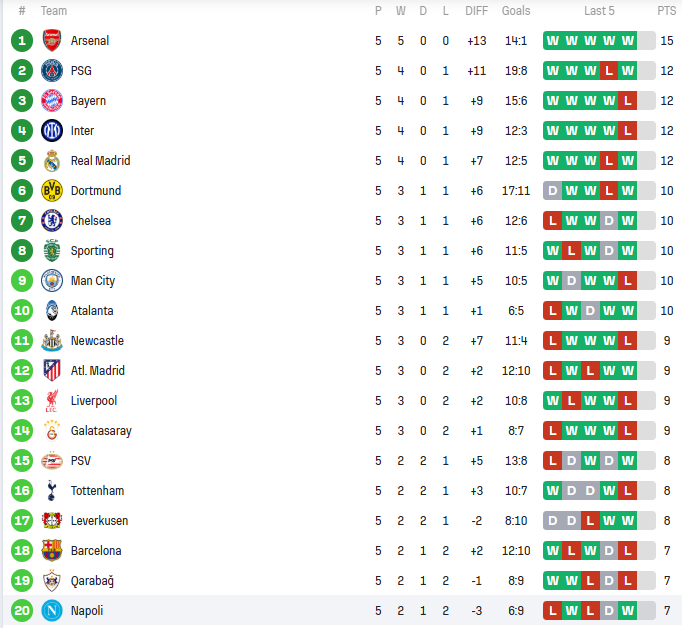Click the grey draw badge in Atalanta's row
The height and width of the screenshot is (628, 682).
click(x=590, y=311)
